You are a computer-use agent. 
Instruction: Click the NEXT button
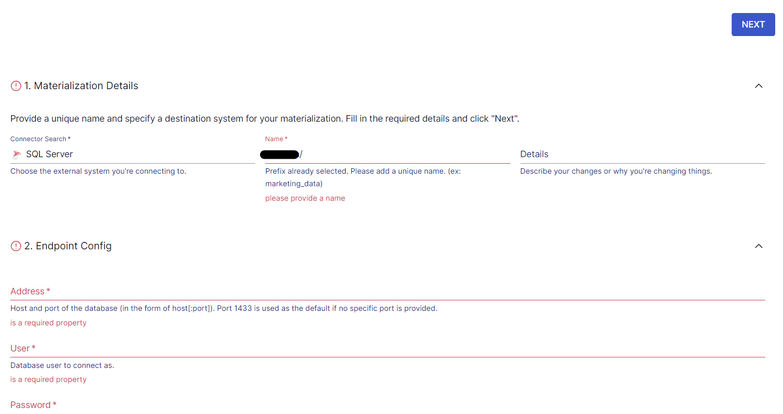753,24
